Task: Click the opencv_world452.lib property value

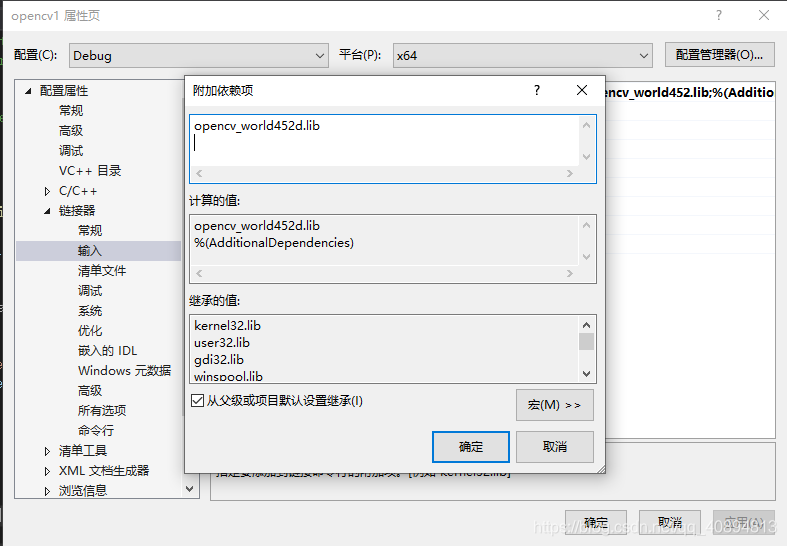Action: point(689,92)
